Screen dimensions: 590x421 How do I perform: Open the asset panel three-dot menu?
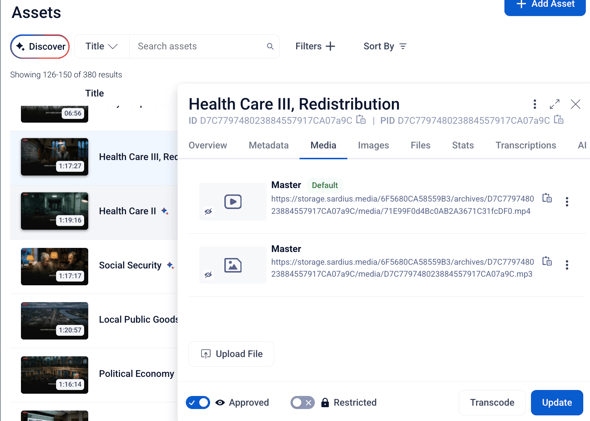pos(535,104)
